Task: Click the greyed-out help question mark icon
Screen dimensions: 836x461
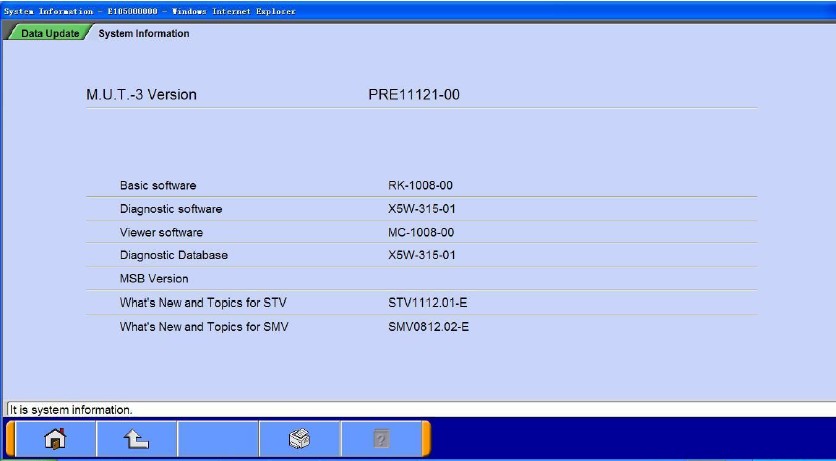Action: coord(381,439)
